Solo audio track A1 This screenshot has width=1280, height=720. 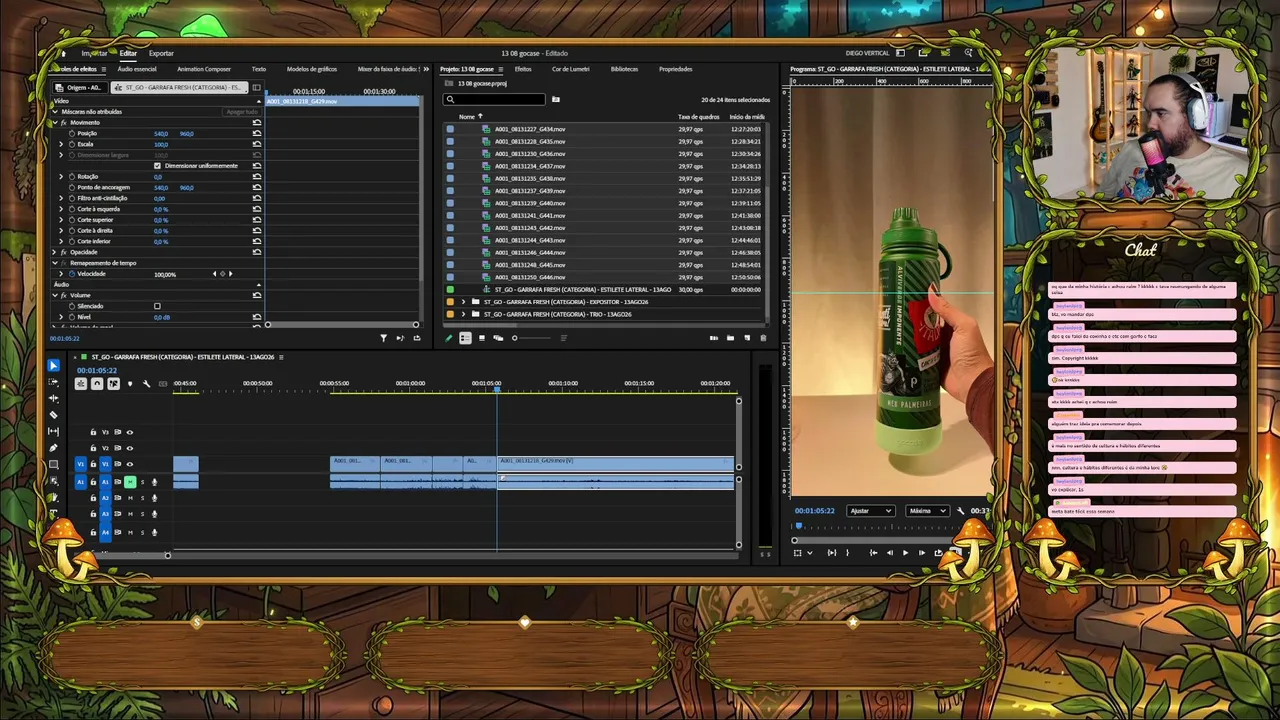(x=142, y=482)
